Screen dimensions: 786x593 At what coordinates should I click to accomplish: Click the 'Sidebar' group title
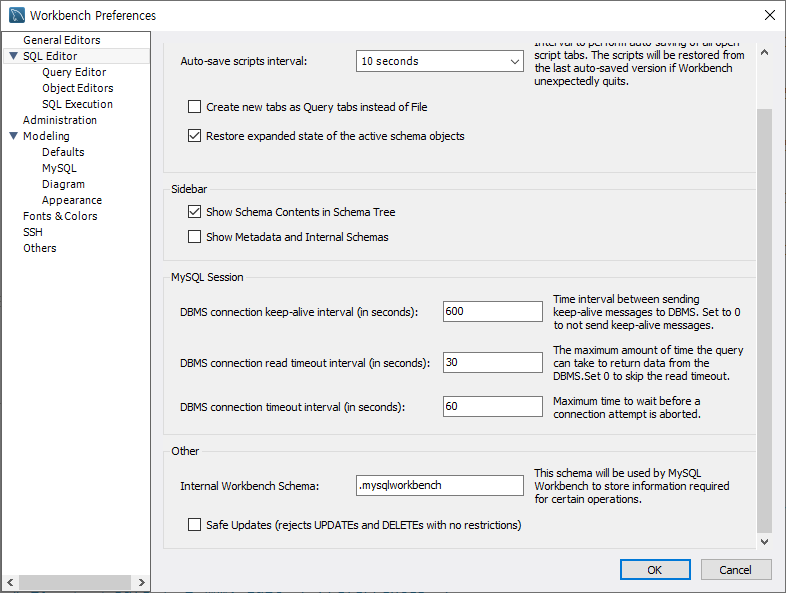[189, 189]
